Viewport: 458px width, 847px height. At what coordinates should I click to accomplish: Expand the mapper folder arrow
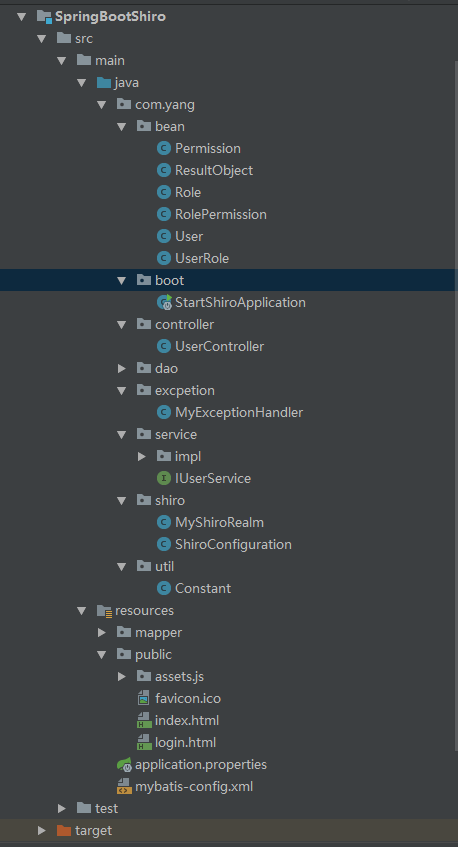pos(102,633)
